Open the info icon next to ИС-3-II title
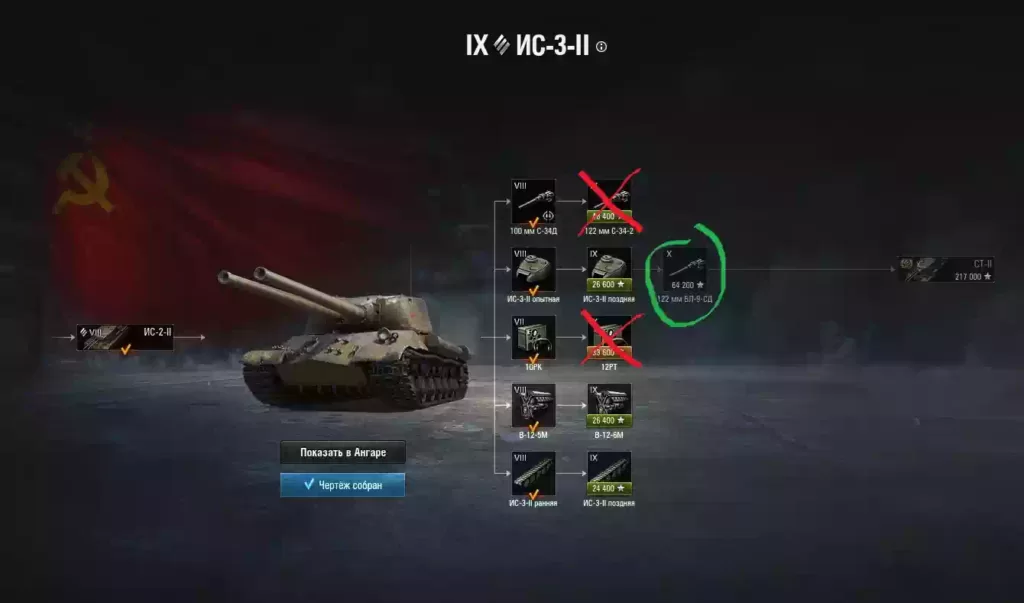 click(601, 47)
